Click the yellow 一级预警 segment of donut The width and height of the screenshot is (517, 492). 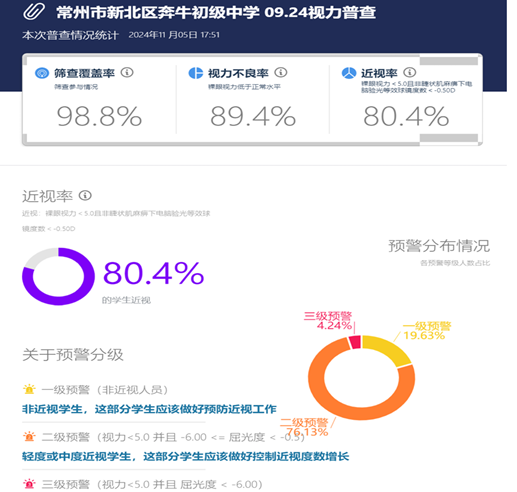pos(390,349)
